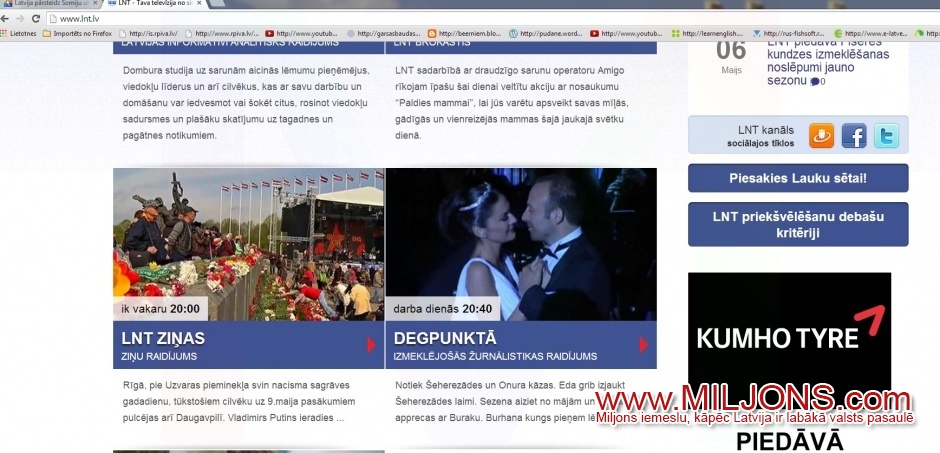Open the LNT ZIŅAS show title link
Image resolution: width=940 pixels, height=453 pixels.
[163, 338]
